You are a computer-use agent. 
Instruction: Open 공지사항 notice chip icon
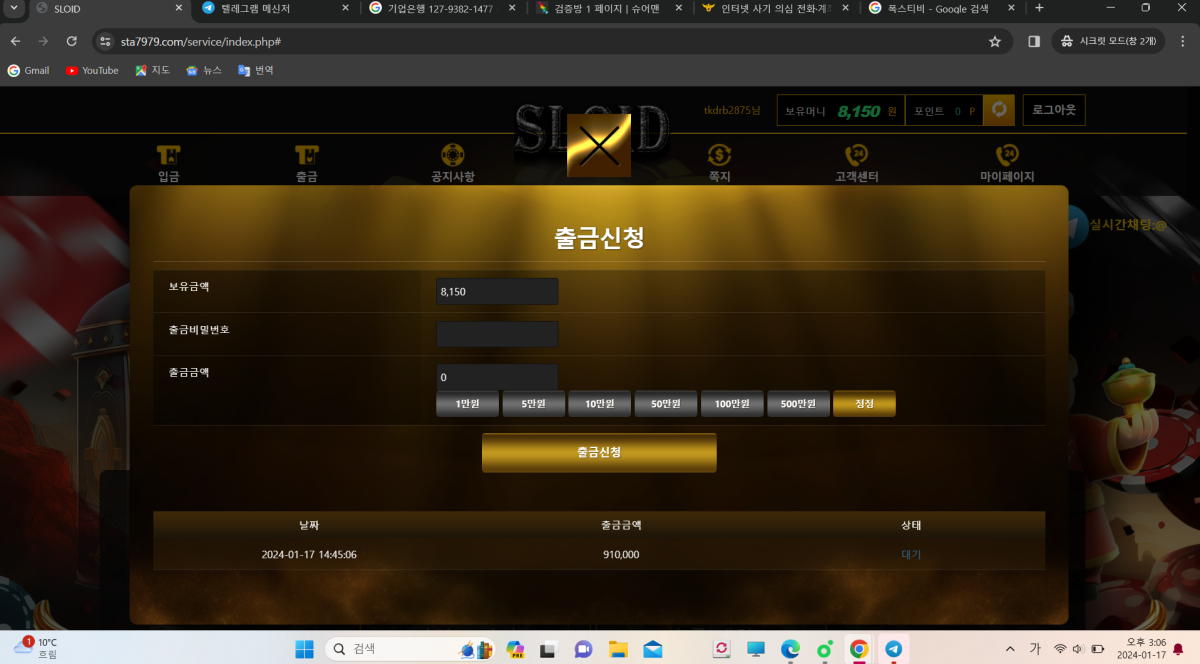[453, 156]
